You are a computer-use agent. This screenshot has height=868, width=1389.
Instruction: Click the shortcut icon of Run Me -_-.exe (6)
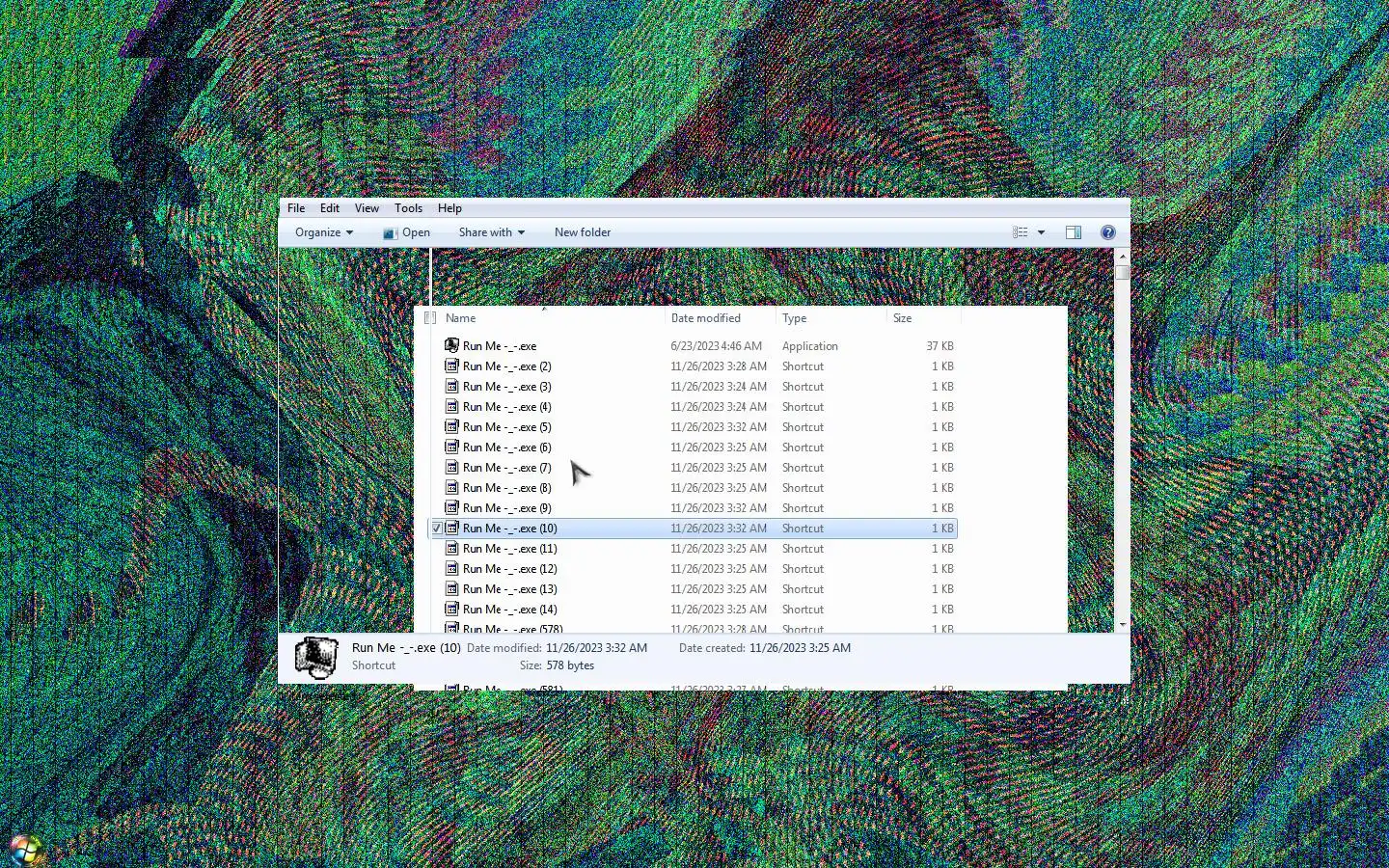(451, 447)
